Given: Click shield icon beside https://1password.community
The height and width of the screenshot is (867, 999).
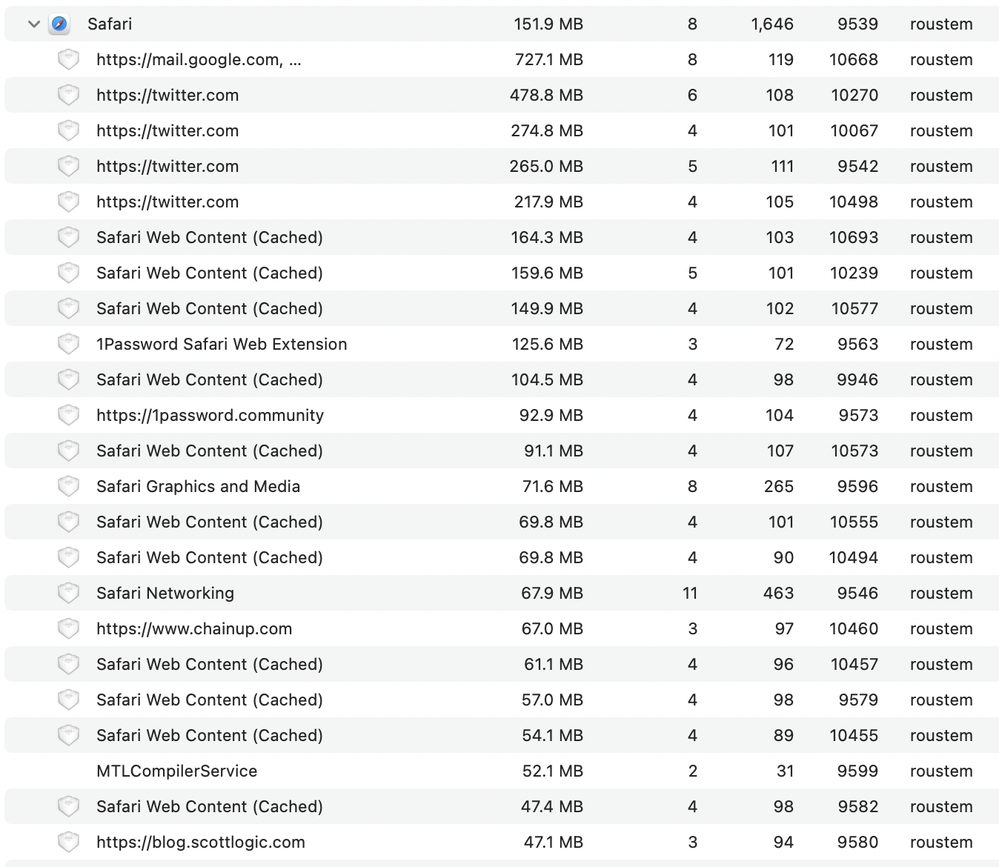Looking at the screenshot, I should (x=68, y=415).
